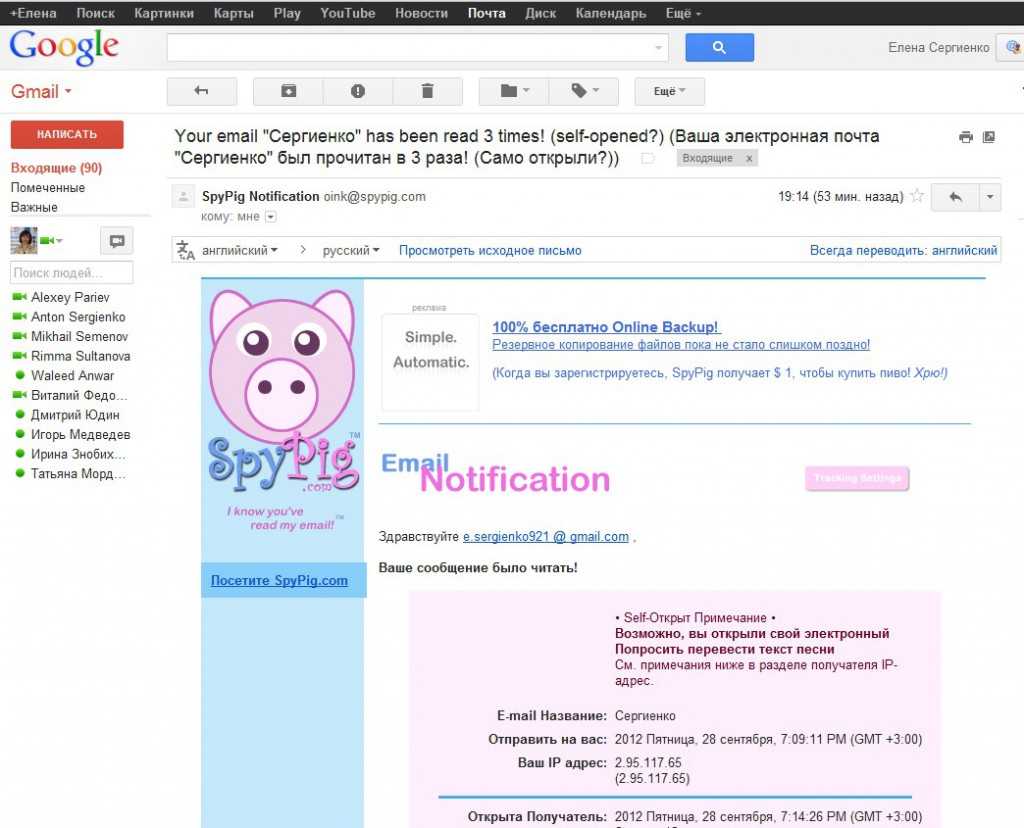Print the message using the printer icon
This screenshot has width=1024, height=828.
(965, 137)
